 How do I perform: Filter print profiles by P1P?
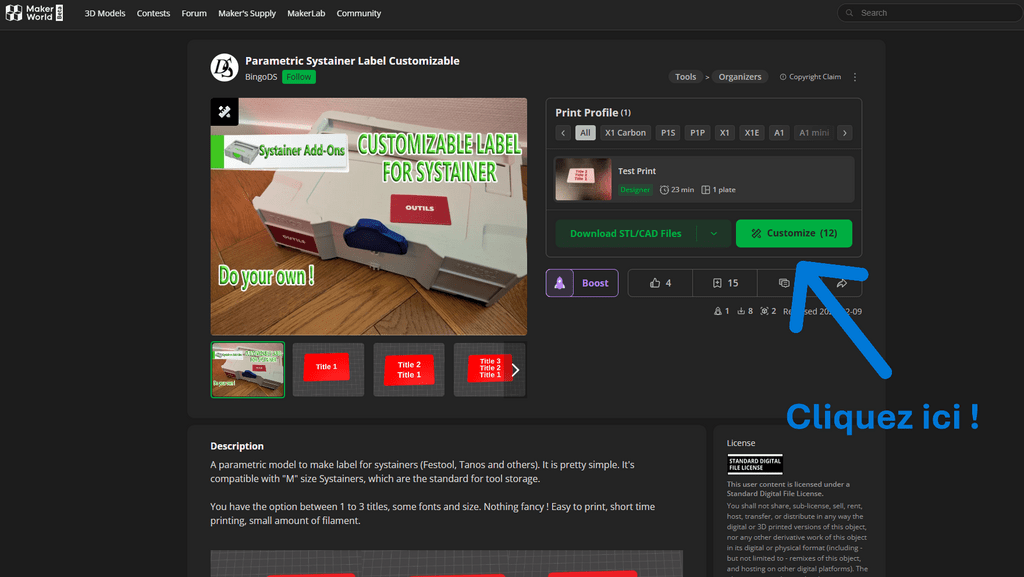697,133
